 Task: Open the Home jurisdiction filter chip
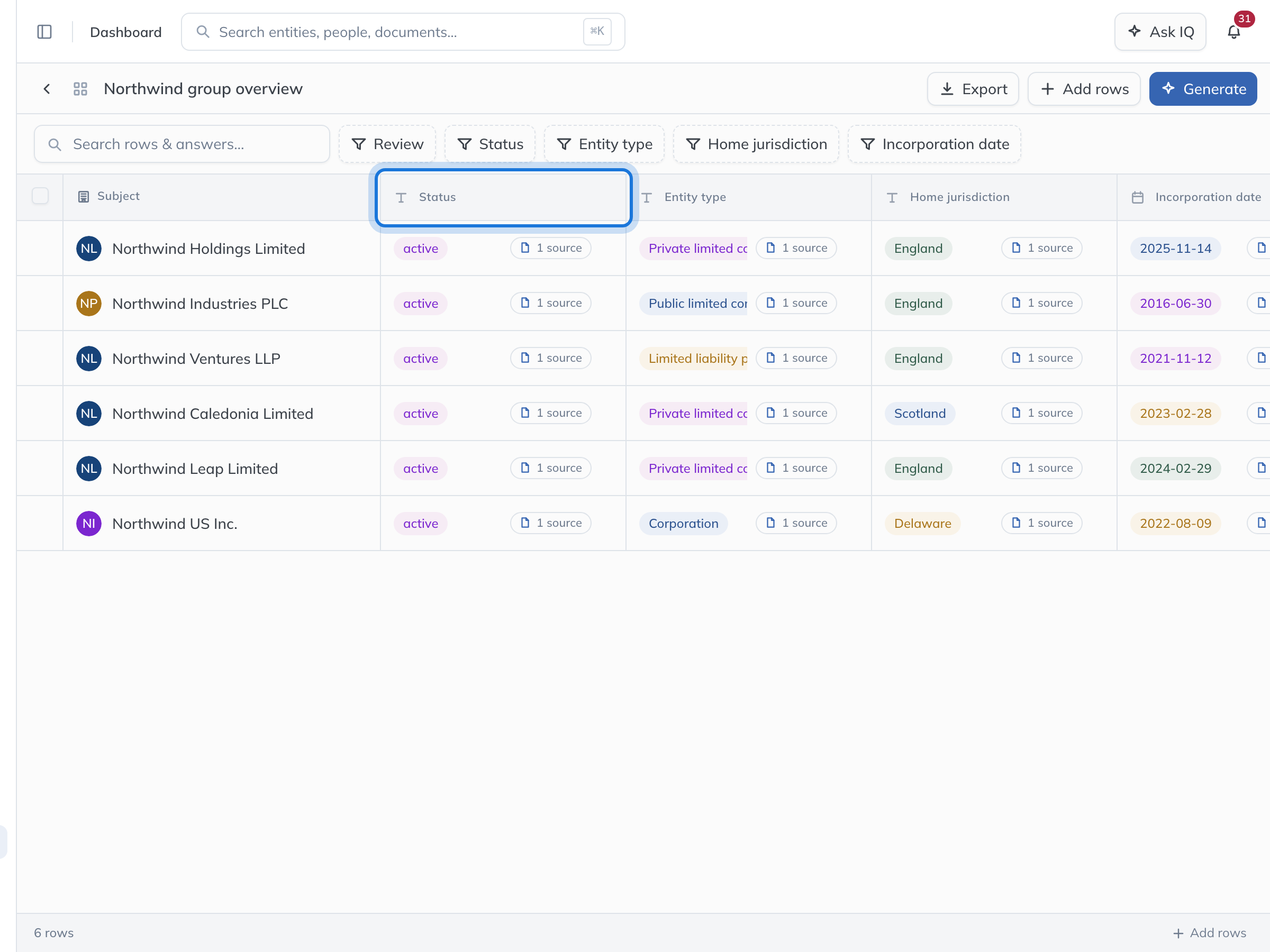click(x=756, y=144)
